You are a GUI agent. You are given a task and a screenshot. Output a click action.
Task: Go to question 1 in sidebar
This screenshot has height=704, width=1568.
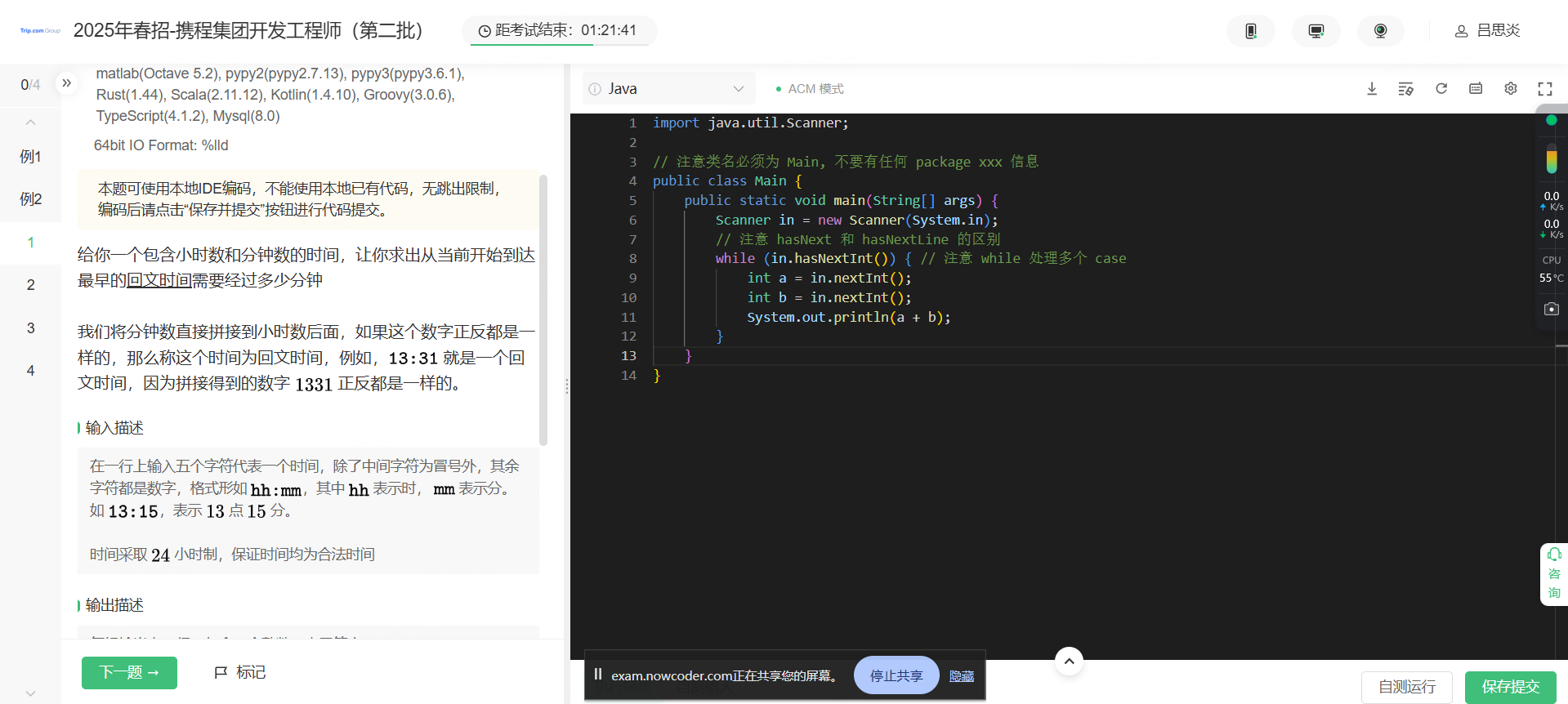tap(30, 243)
